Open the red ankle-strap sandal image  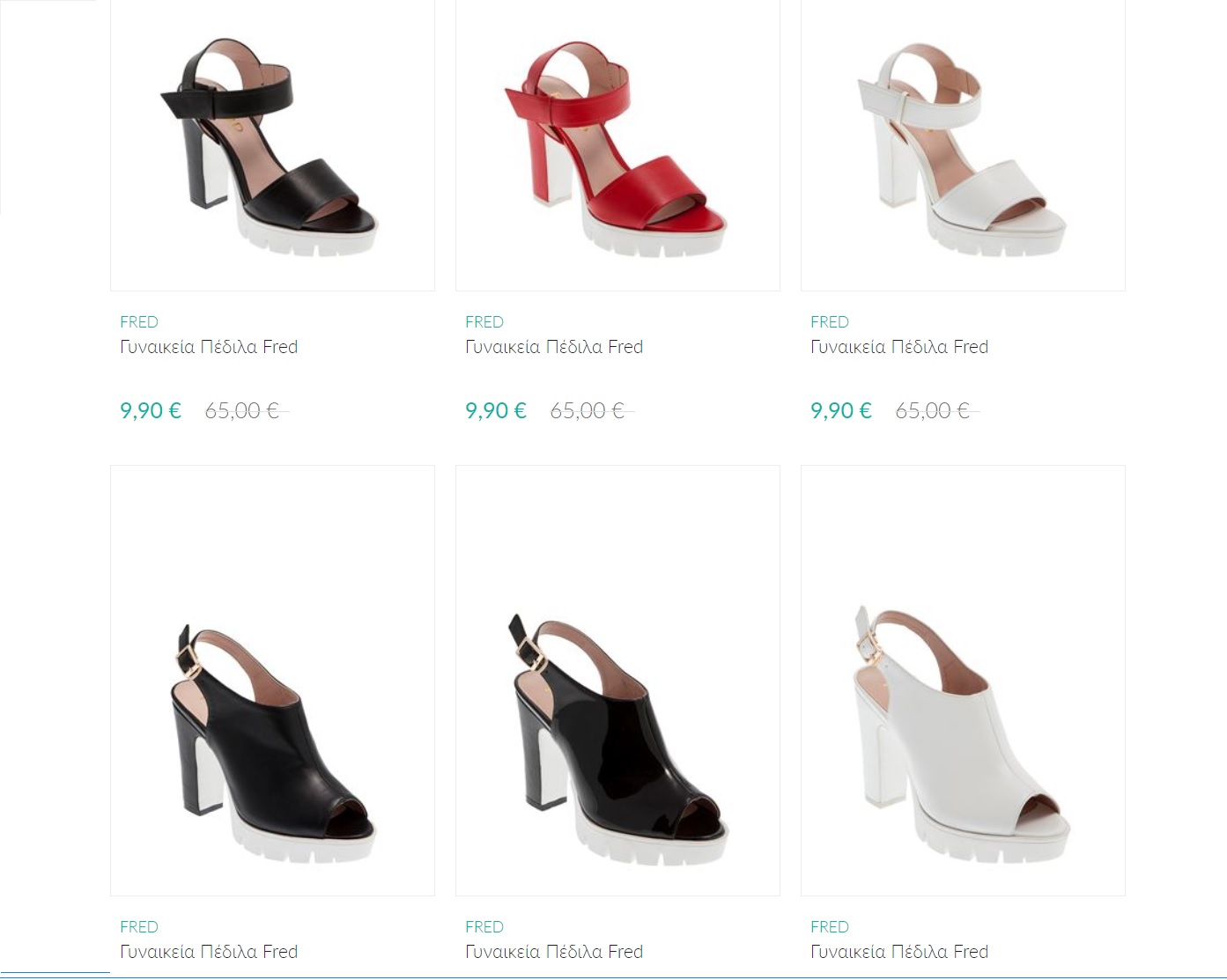617,145
